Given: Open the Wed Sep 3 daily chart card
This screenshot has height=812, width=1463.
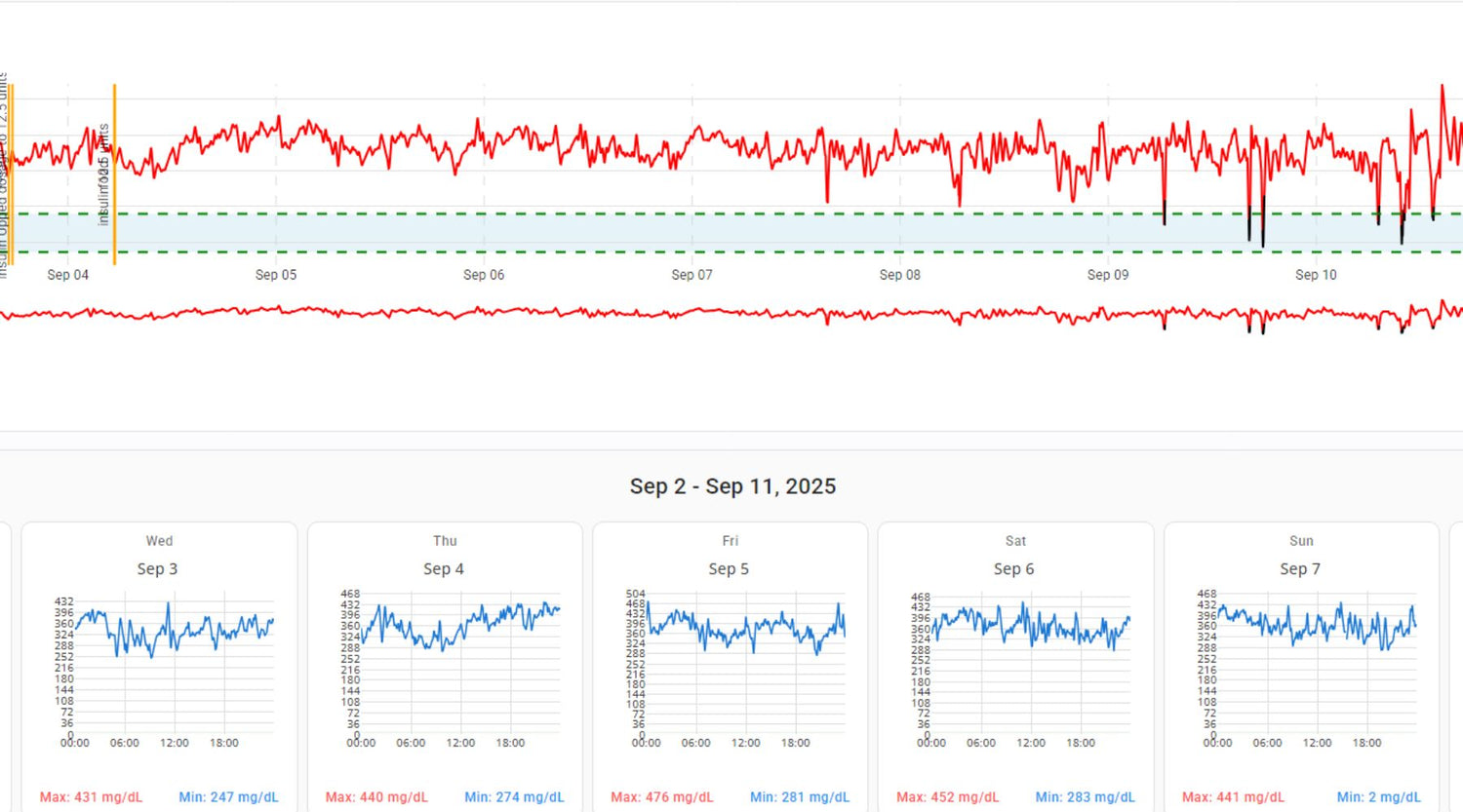Looking at the screenshot, I should click(x=159, y=568).
